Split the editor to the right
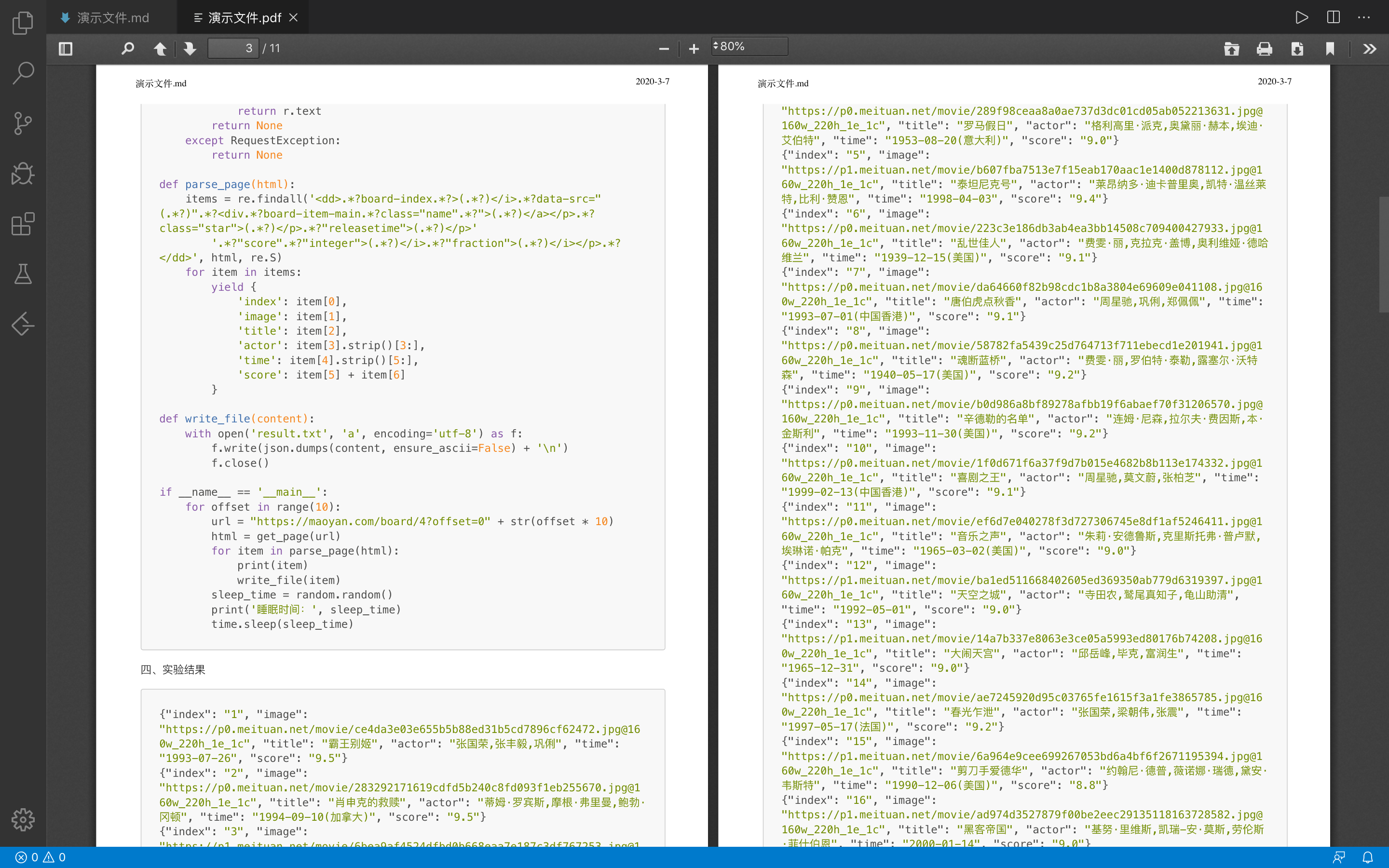The width and height of the screenshot is (1389, 868). click(1334, 17)
